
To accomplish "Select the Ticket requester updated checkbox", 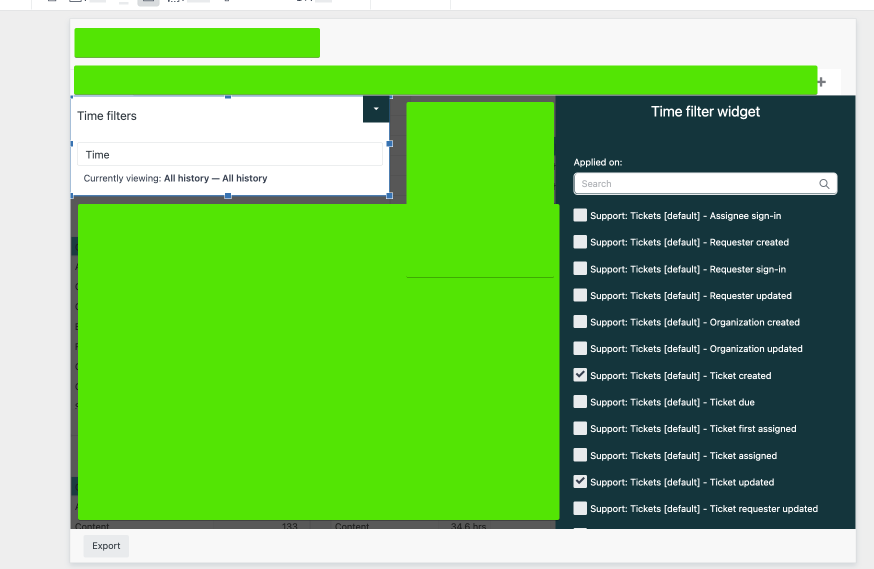I will pyautogui.click(x=580, y=509).
